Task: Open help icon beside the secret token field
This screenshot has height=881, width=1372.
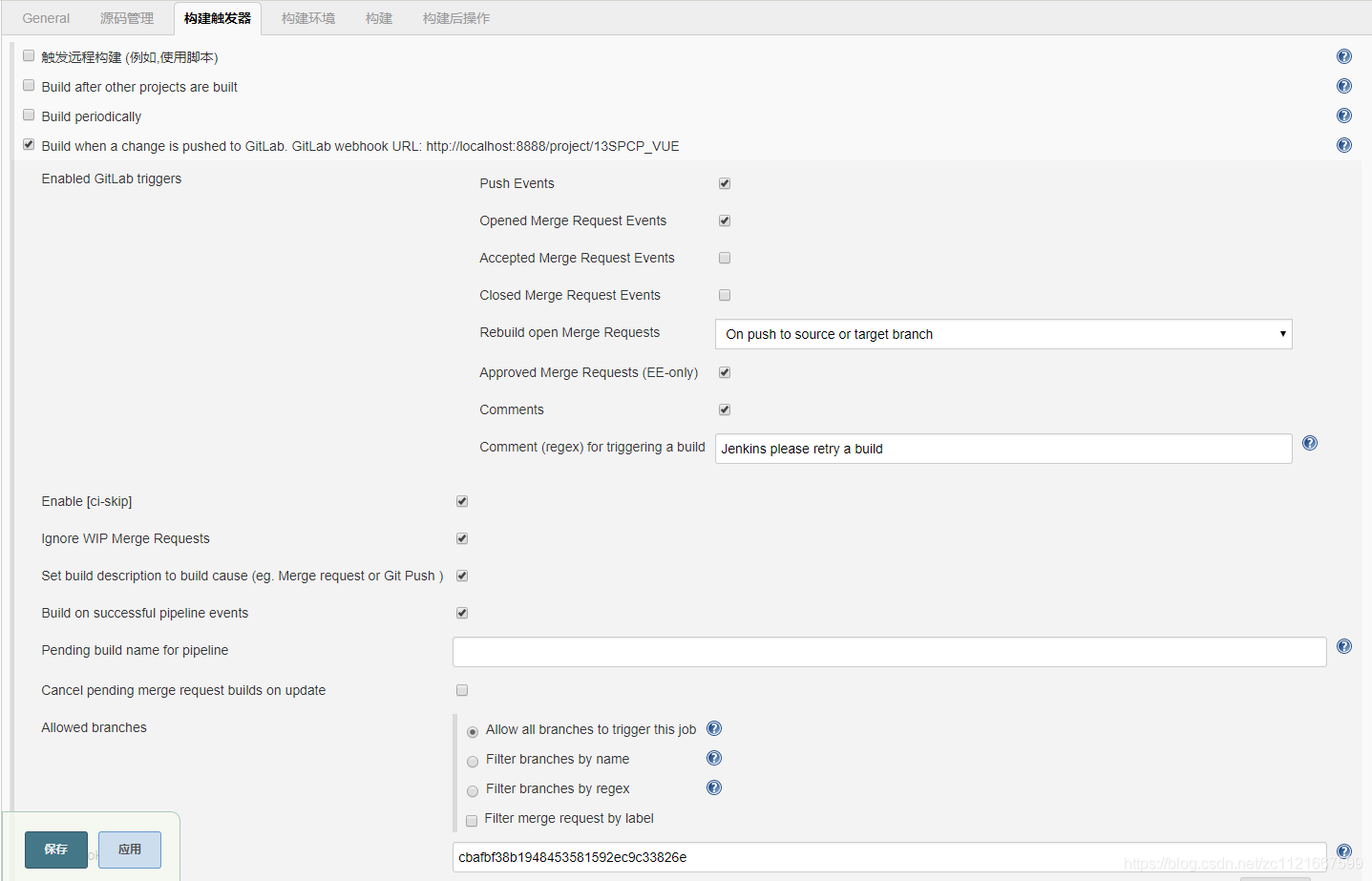Action: click(x=1344, y=851)
